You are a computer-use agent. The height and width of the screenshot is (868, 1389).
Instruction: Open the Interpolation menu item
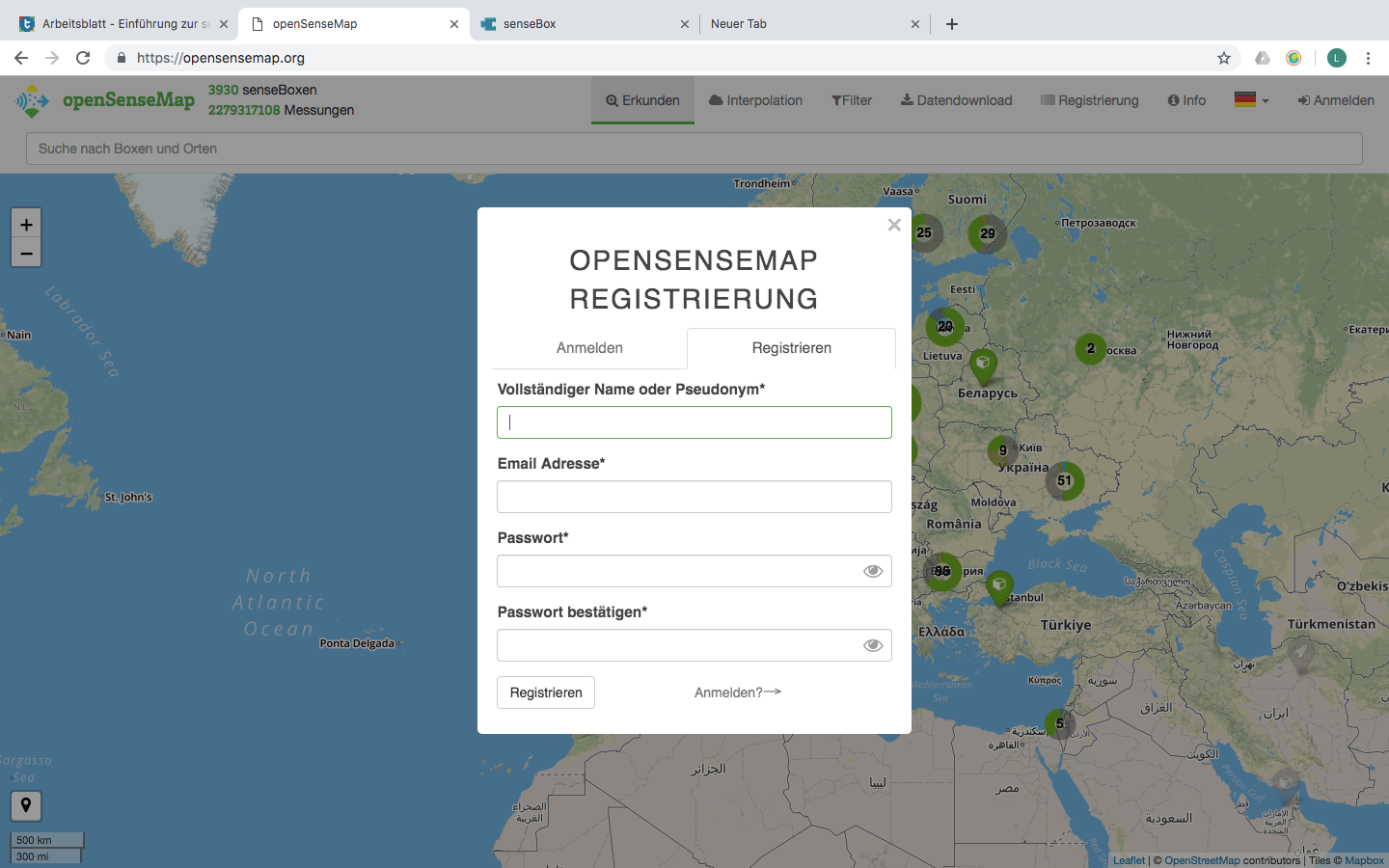755,100
